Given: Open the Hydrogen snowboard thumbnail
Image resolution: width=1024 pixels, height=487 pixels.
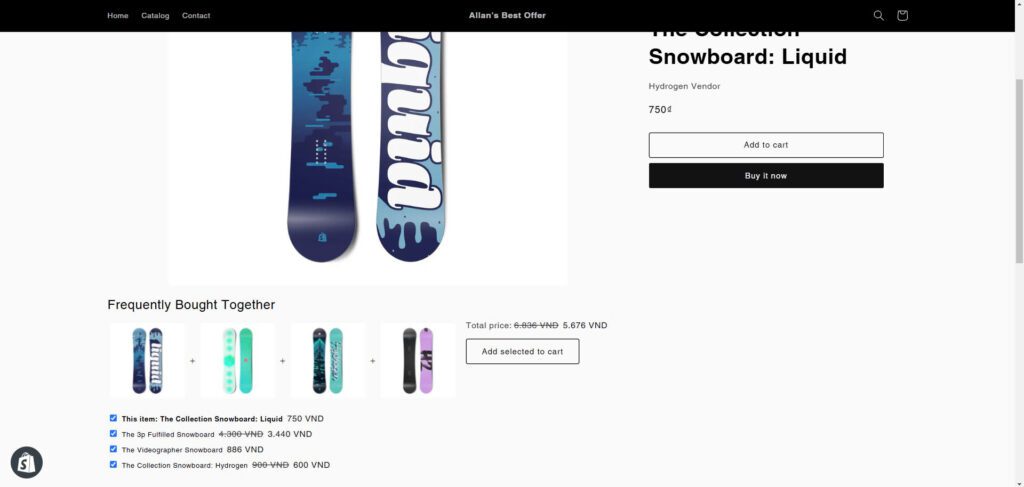Looking at the screenshot, I should coord(418,360).
